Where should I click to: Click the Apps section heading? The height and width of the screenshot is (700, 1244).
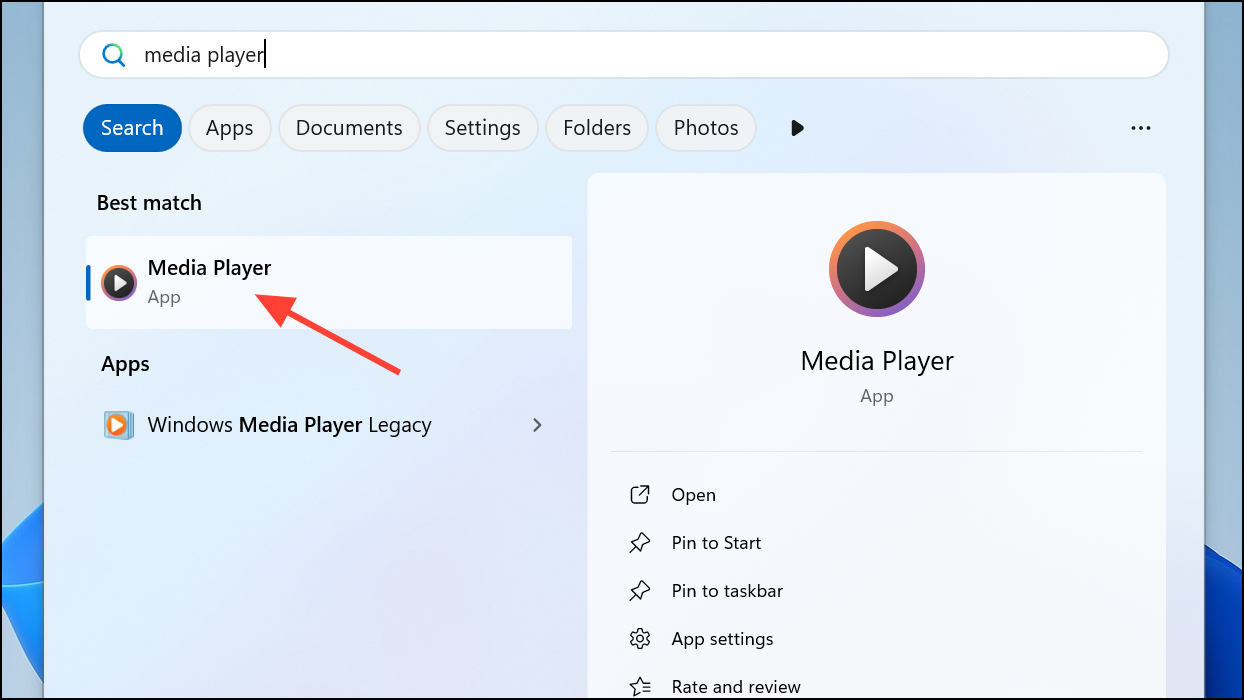coord(125,365)
